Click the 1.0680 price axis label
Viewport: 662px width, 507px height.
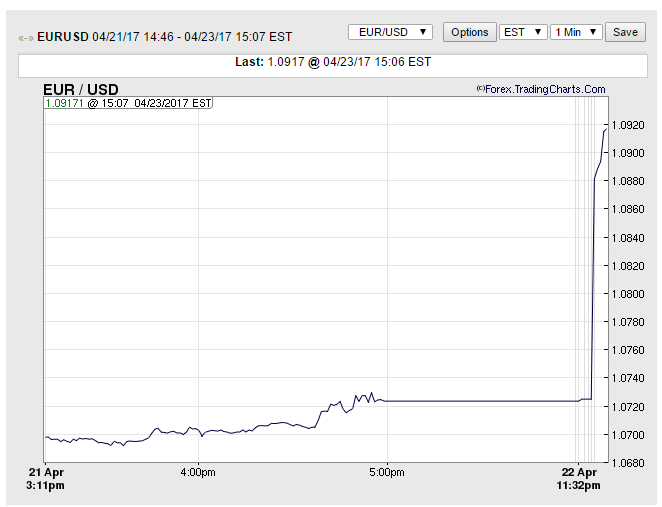(628, 463)
